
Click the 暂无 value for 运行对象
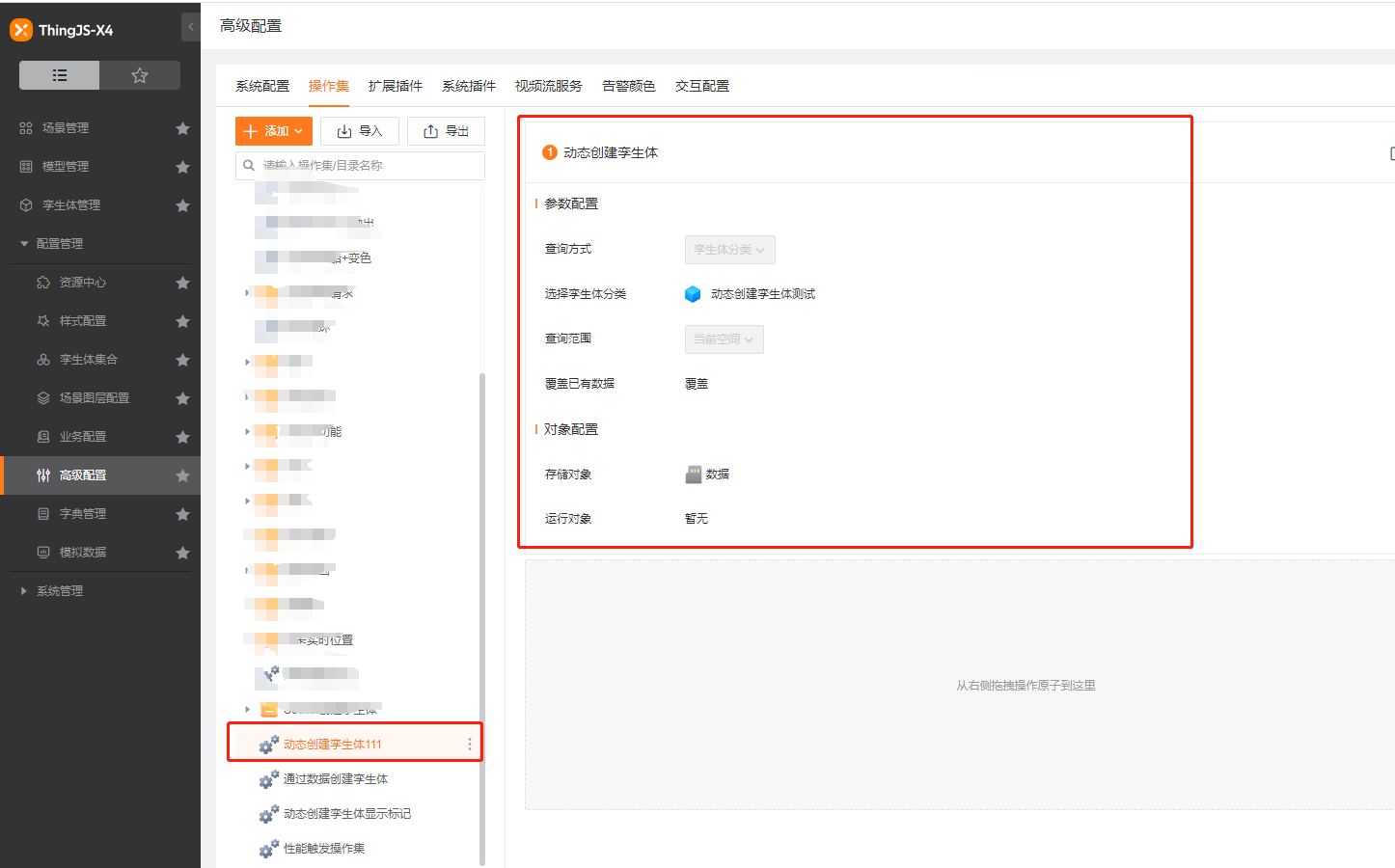click(697, 519)
